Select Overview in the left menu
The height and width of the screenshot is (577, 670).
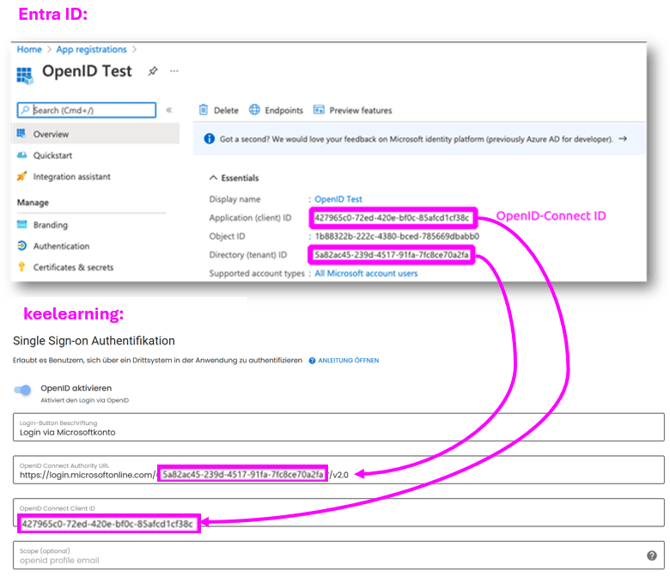[50, 133]
